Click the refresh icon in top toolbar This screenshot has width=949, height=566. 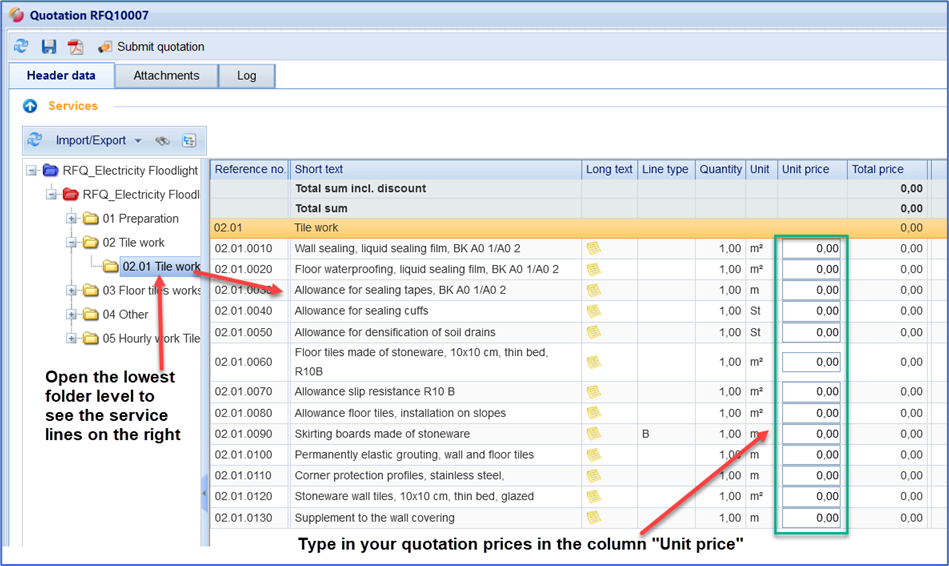tap(21, 47)
